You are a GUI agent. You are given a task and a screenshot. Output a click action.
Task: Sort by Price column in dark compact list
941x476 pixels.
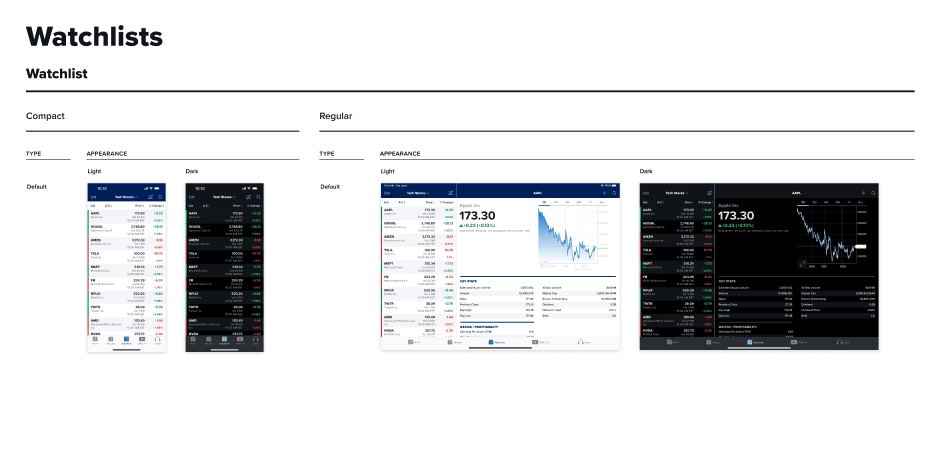pyautogui.click(x=235, y=205)
